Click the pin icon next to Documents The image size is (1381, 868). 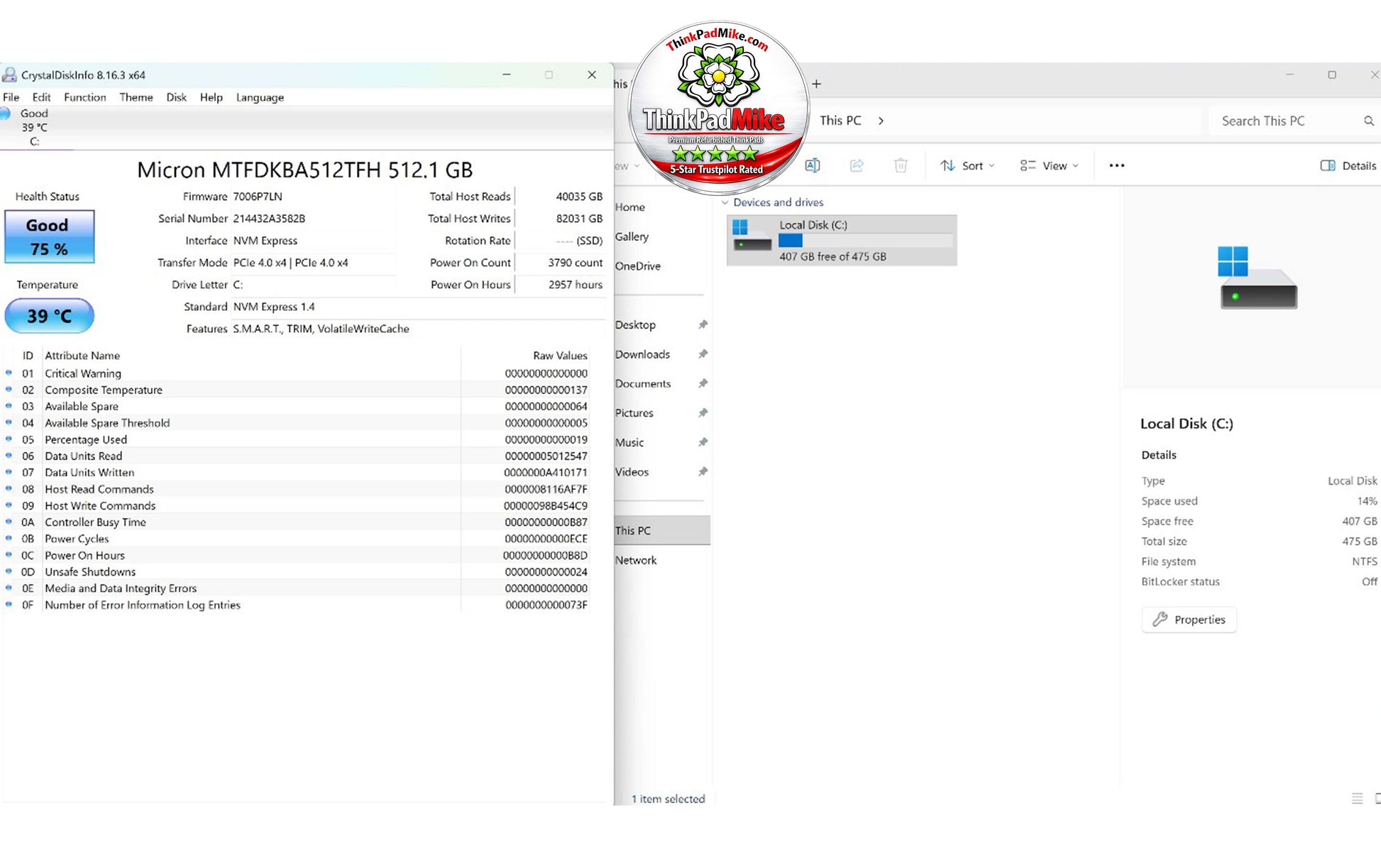coord(703,383)
